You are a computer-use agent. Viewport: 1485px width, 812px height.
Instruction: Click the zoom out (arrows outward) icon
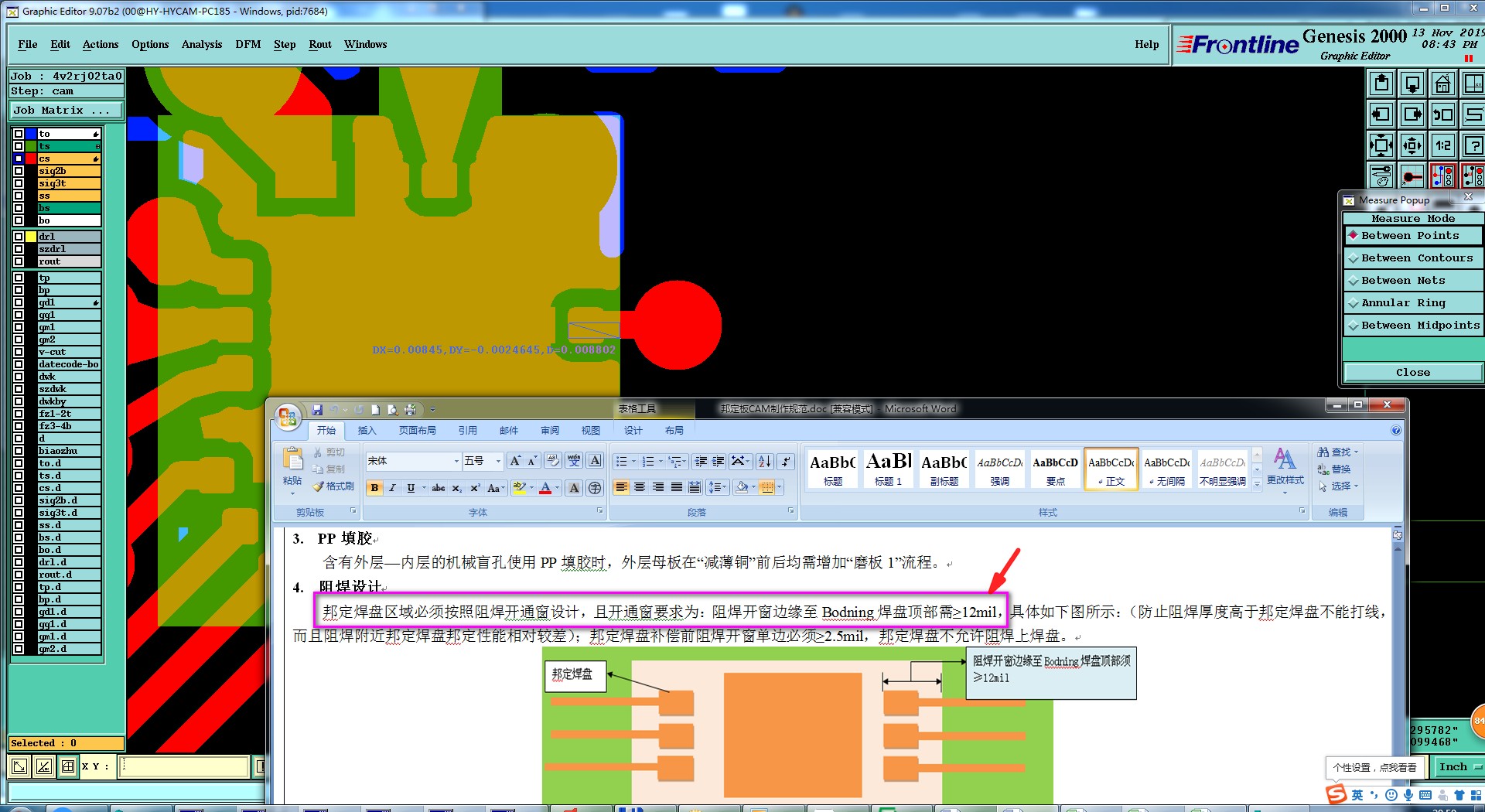[x=1412, y=145]
